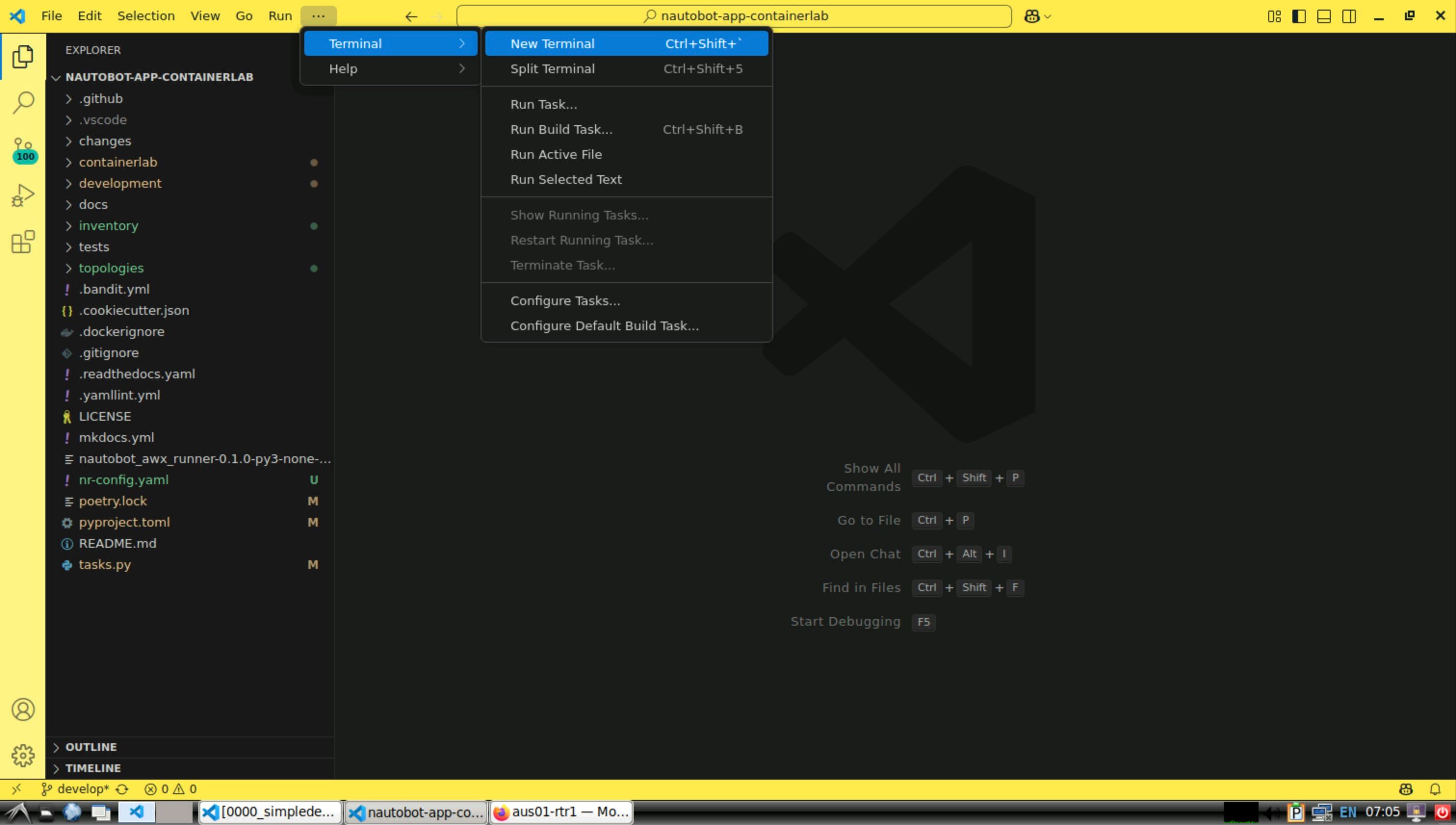Switch to Firefox aus01-rtr1 taskbar window
Image resolution: width=1456 pixels, height=825 pixels.
[x=562, y=812]
